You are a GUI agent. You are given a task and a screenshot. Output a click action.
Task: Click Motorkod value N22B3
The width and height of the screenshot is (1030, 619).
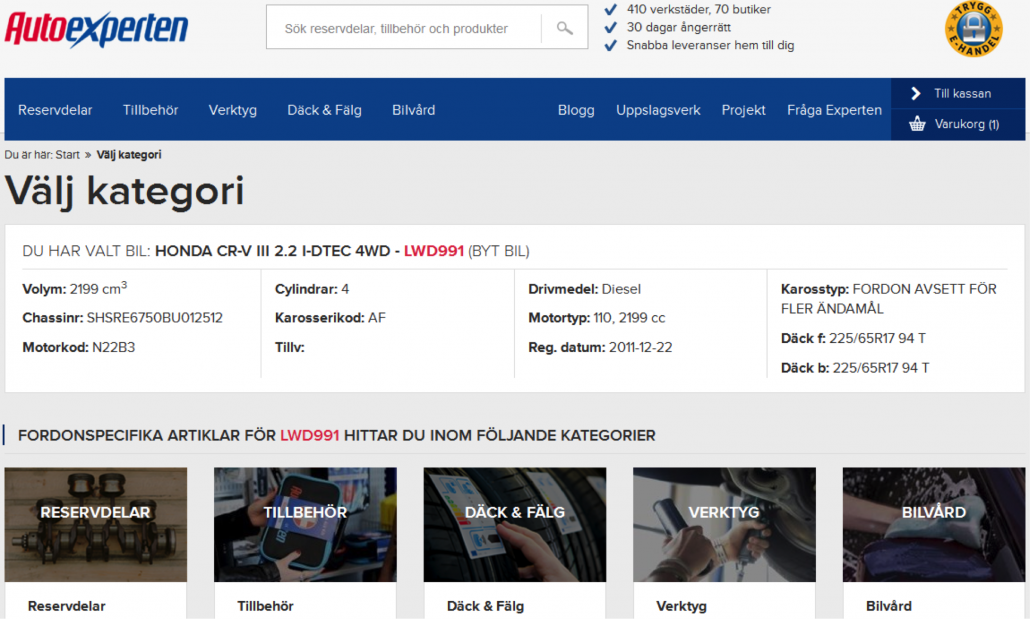coord(114,347)
